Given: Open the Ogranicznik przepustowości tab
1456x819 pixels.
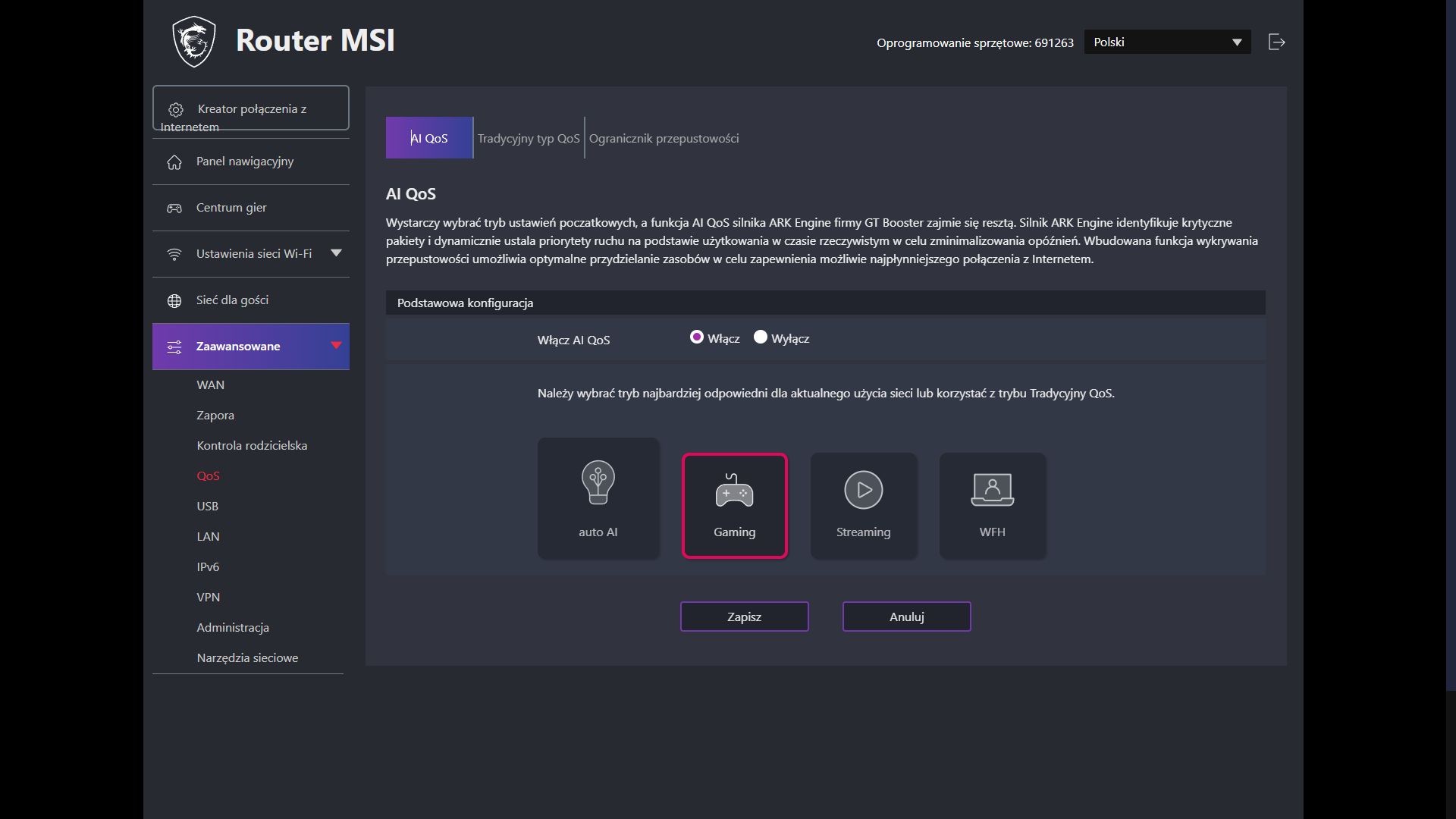Looking at the screenshot, I should point(664,138).
